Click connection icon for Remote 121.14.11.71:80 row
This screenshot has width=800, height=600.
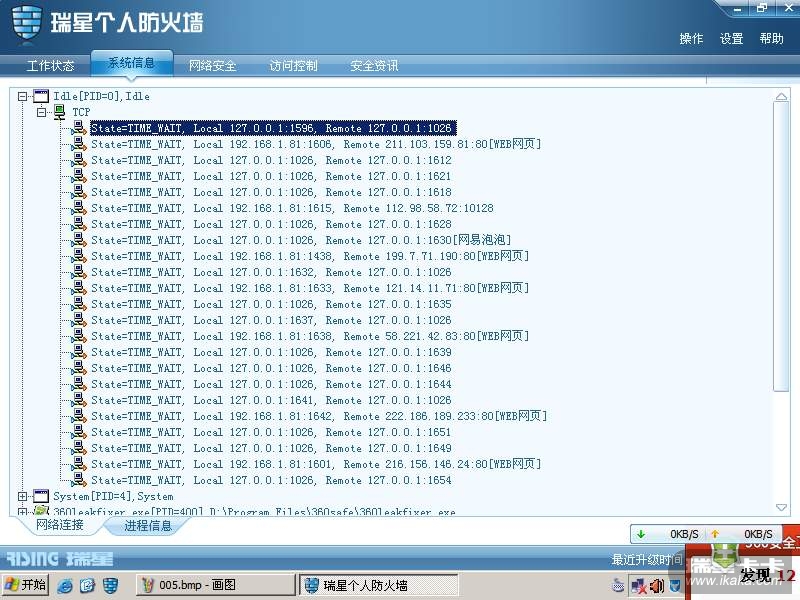tap(79, 288)
